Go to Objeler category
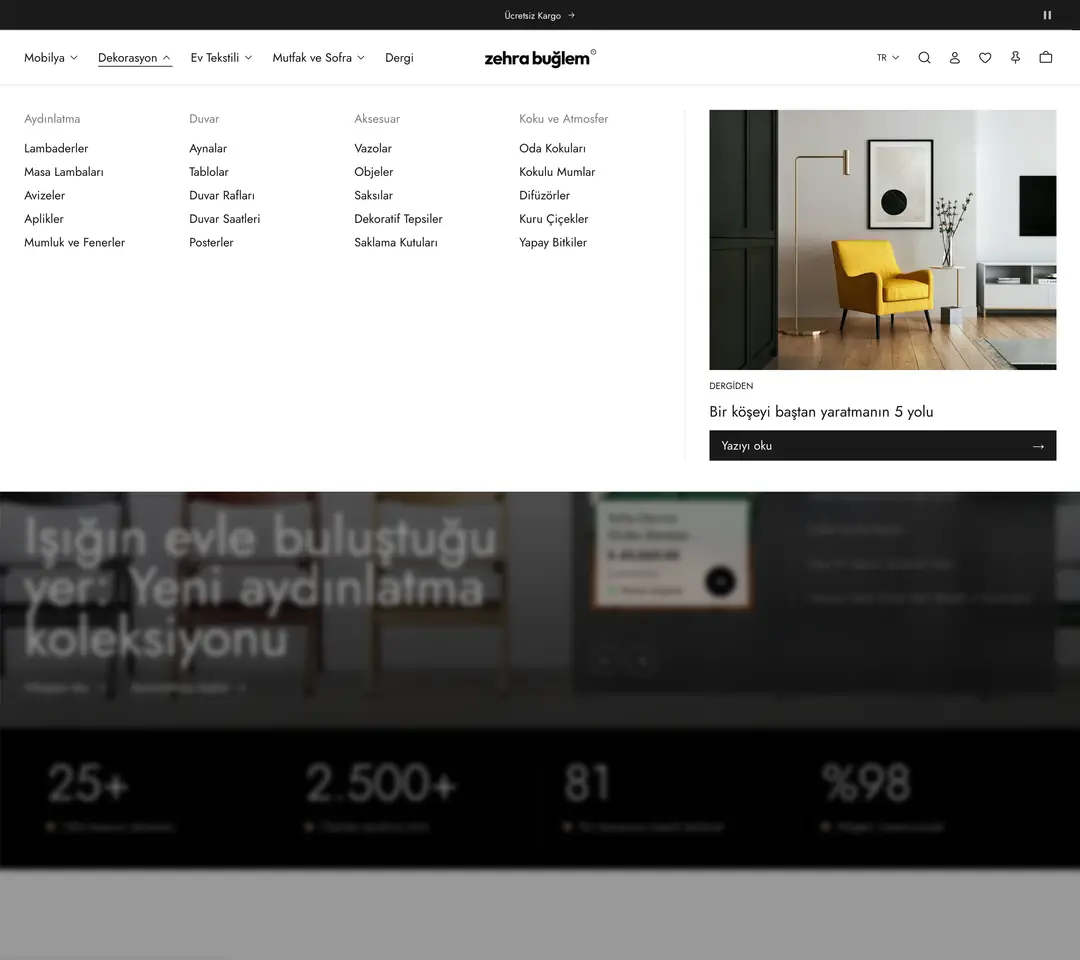1080x960 pixels. 374,172
